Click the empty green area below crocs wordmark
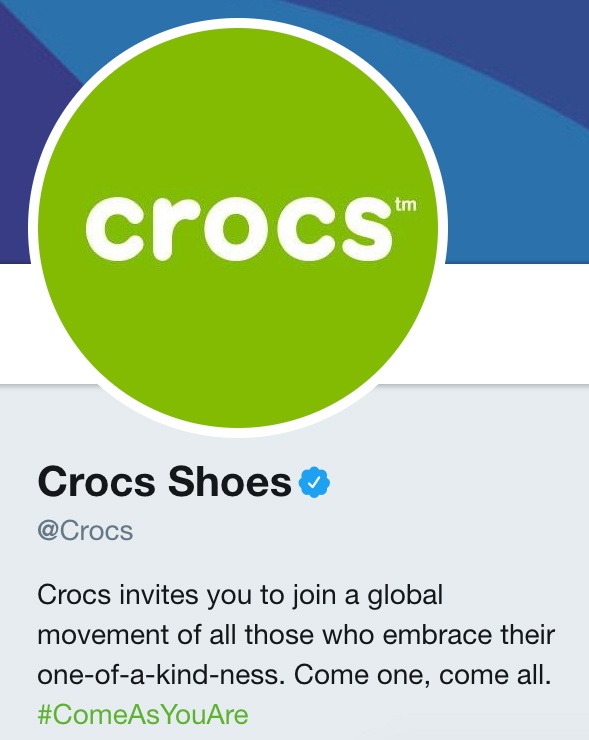589x740 pixels. 238,340
